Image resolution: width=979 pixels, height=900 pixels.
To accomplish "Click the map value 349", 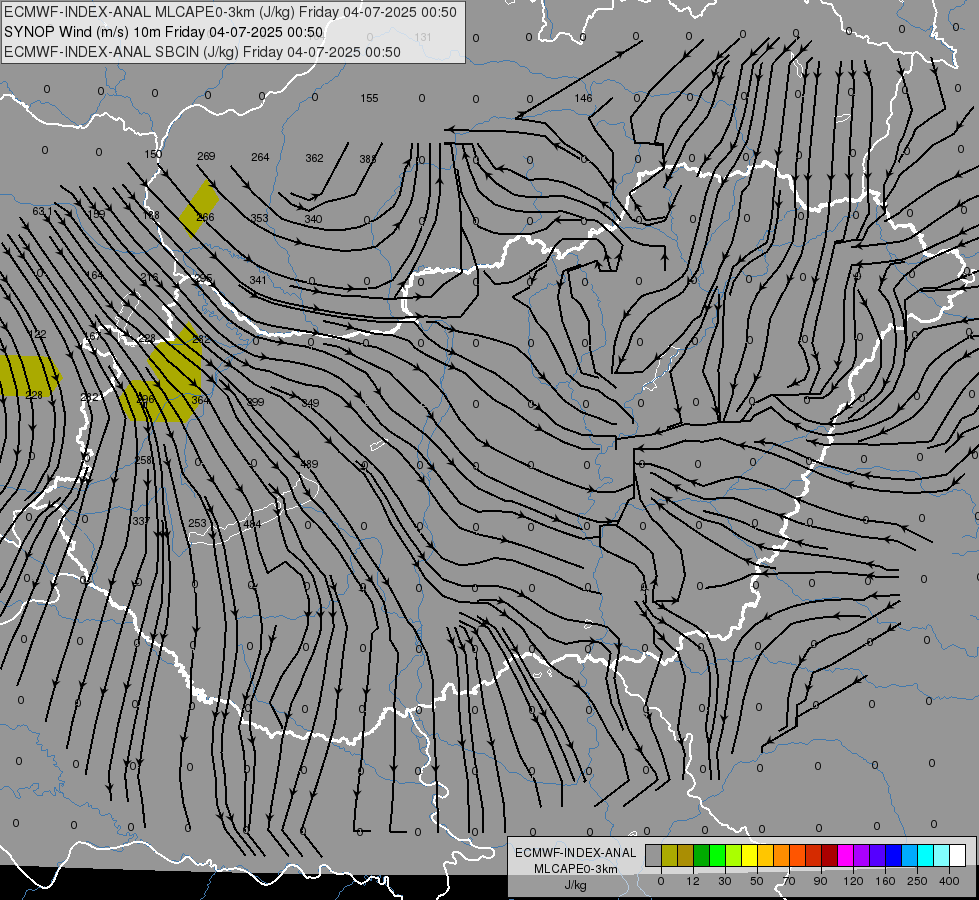I will coord(310,403).
